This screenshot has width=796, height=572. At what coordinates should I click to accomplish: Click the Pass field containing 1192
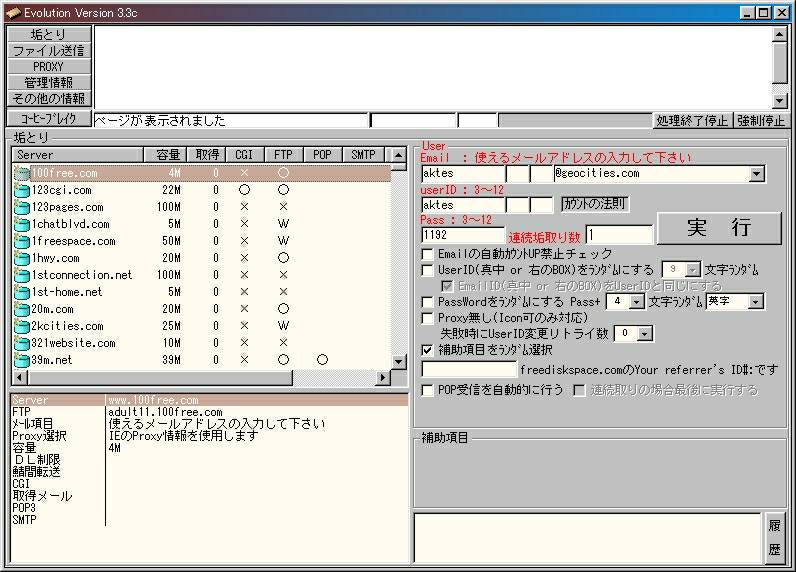coord(463,235)
